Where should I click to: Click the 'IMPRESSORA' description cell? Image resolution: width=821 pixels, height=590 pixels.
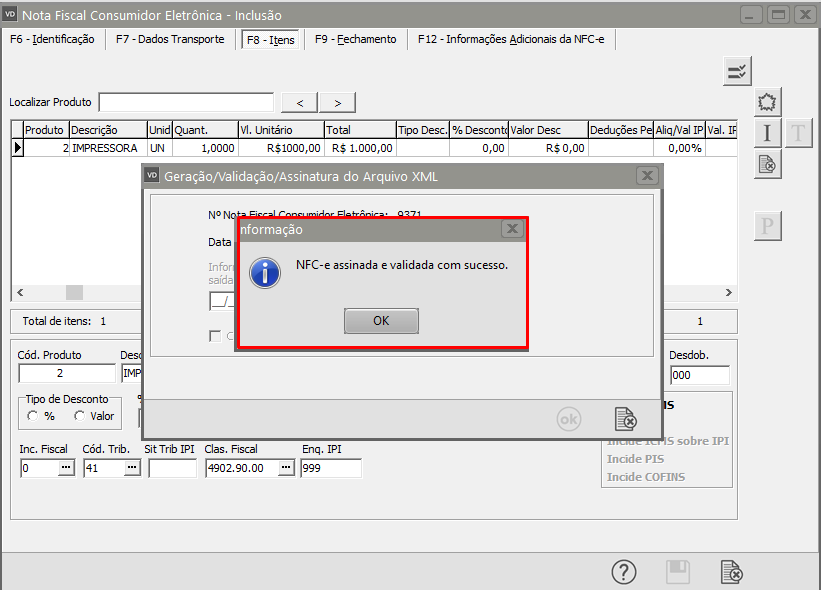tap(108, 148)
